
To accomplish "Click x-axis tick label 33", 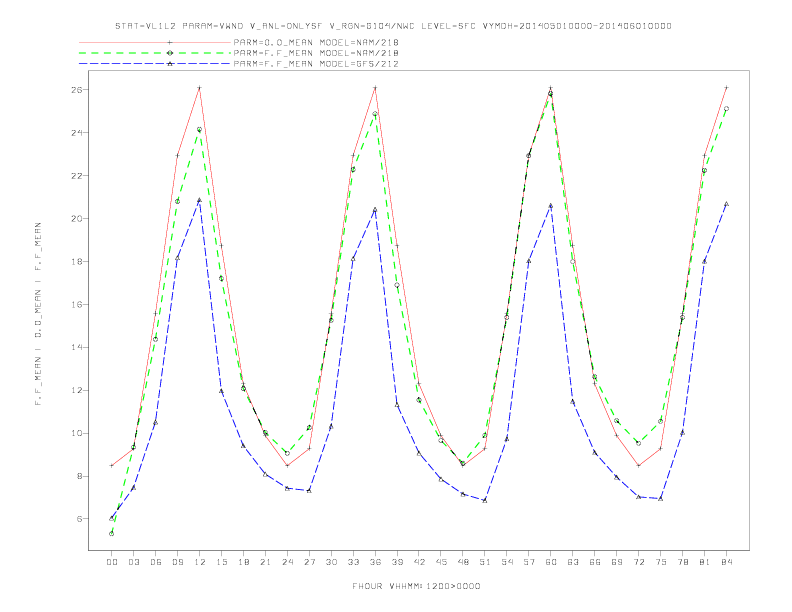I will point(353,562).
